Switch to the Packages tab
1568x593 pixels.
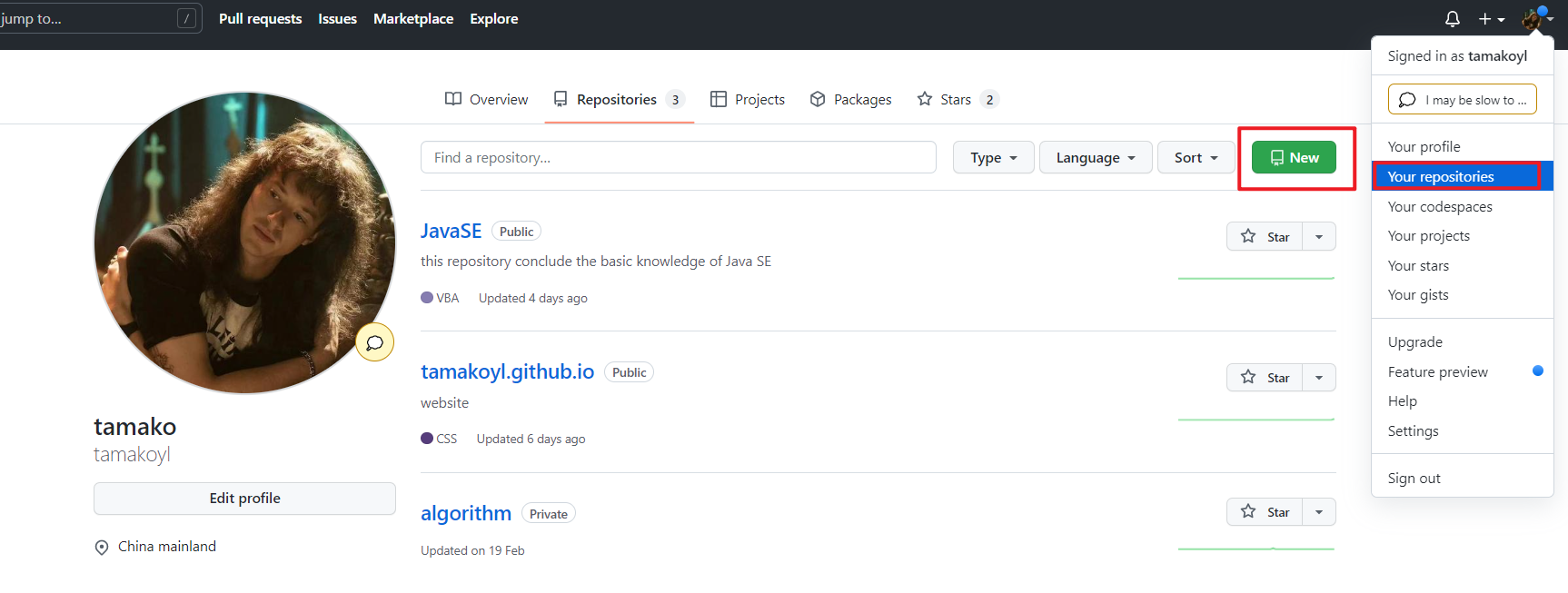tap(850, 99)
